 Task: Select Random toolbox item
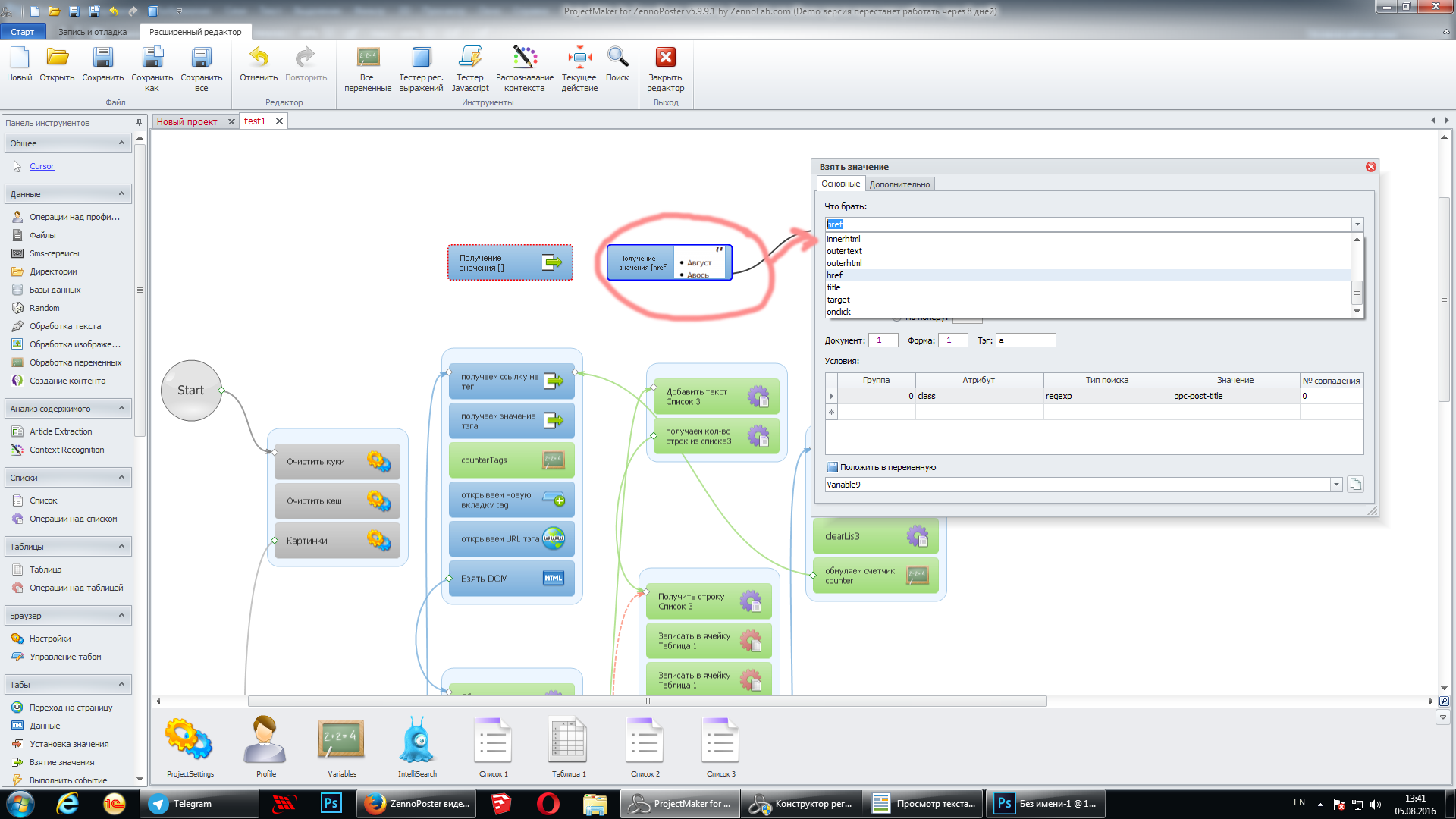[x=44, y=308]
